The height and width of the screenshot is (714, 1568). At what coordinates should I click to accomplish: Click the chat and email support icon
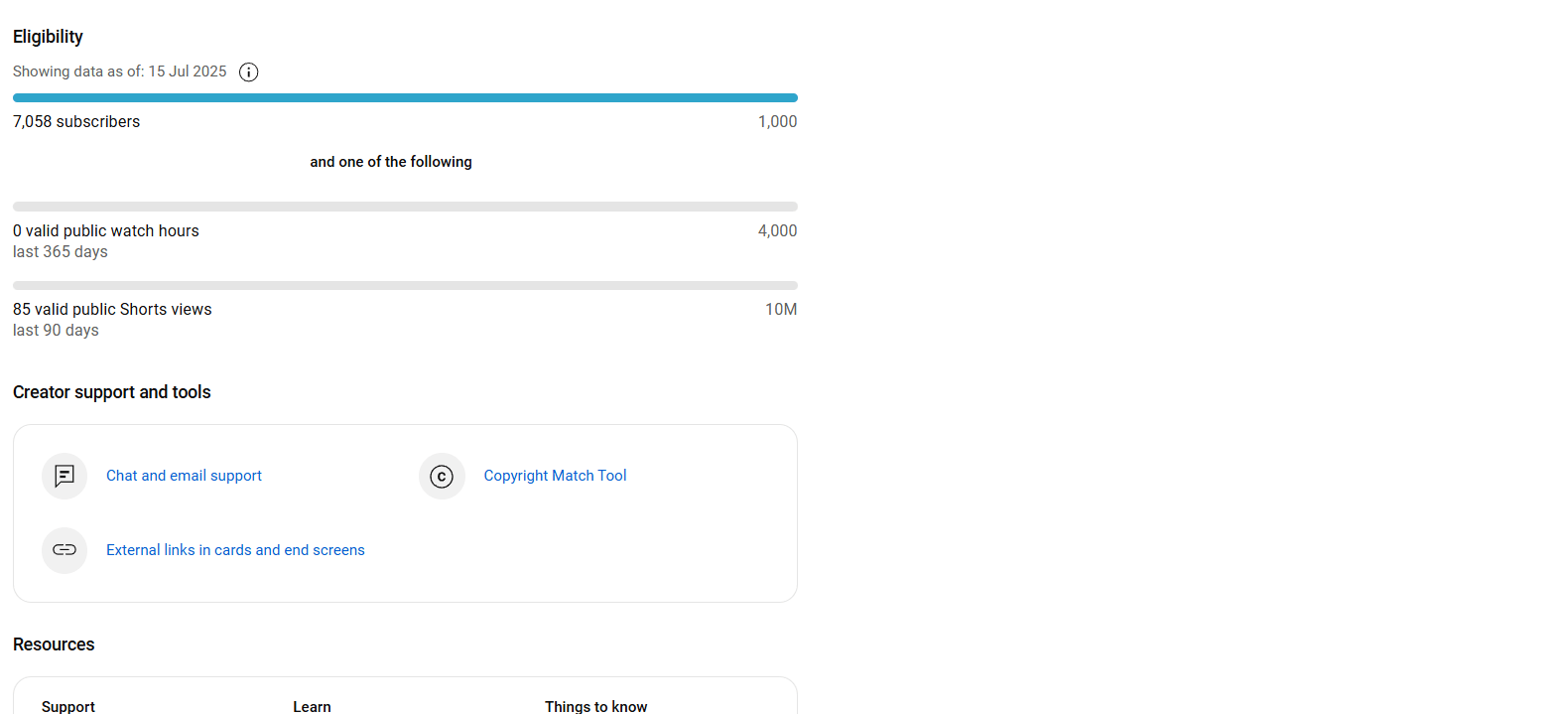[65, 476]
